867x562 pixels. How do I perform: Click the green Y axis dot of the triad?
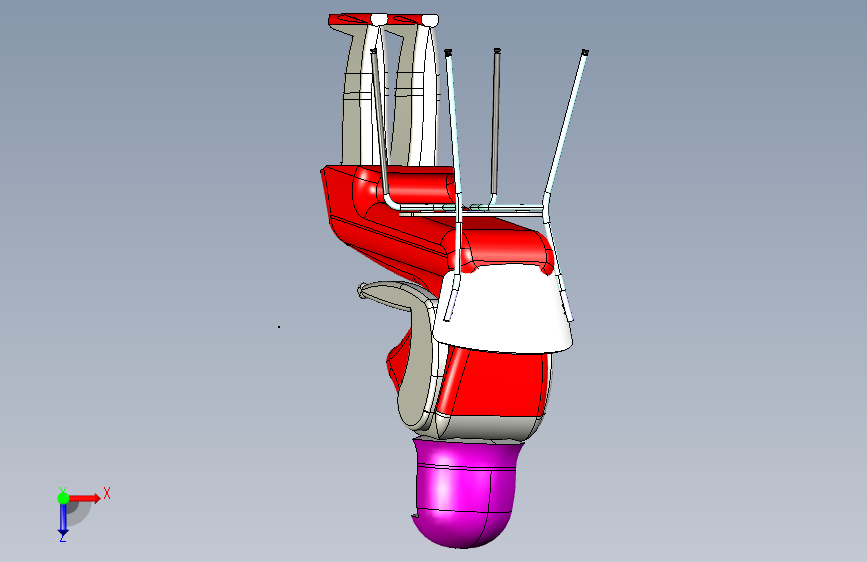coord(63,498)
